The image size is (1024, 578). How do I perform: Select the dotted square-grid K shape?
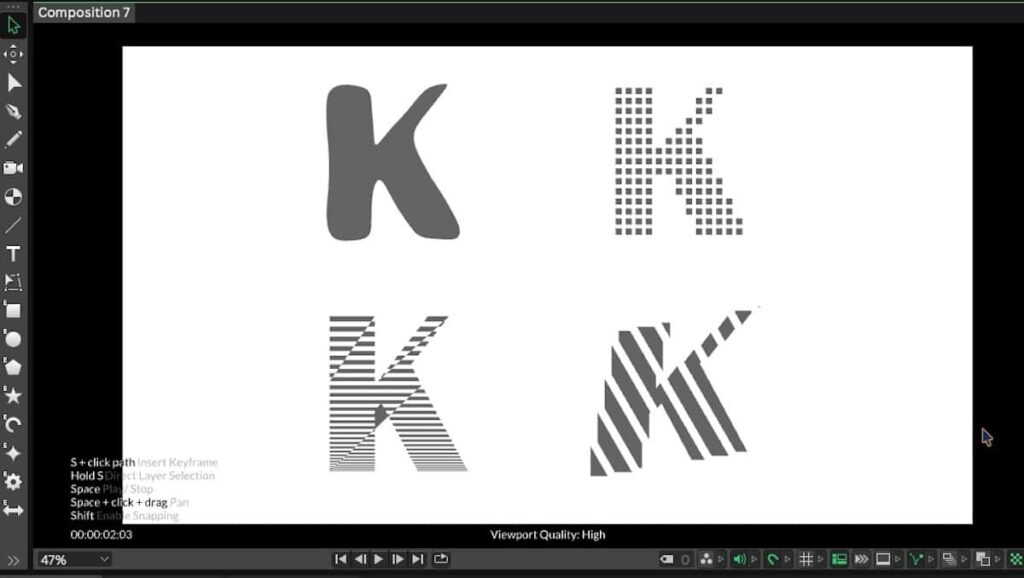tap(679, 161)
